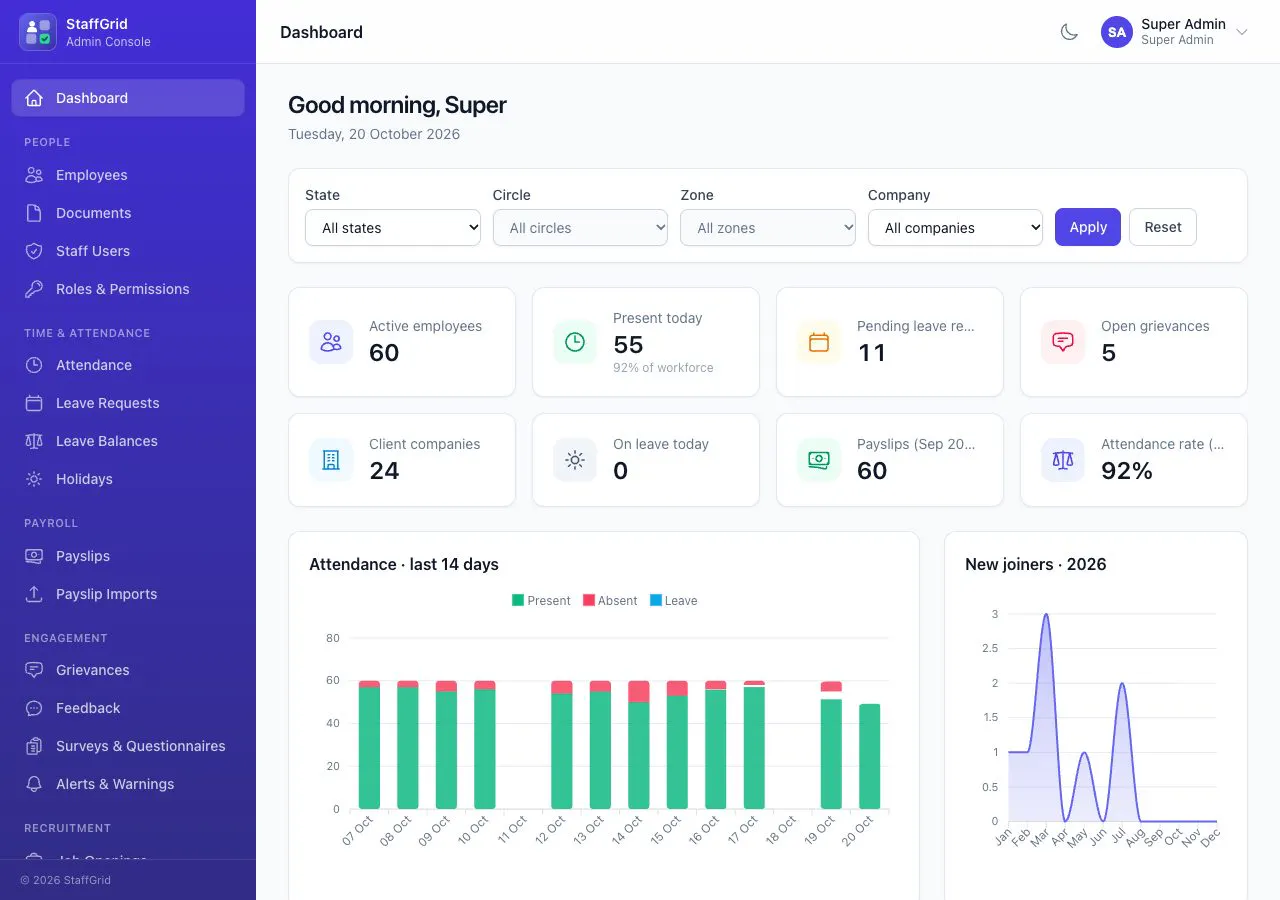Image resolution: width=1280 pixels, height=900 pixels.
Task: Click the StaffGrid logo icon
Action: tap(38, 32)
